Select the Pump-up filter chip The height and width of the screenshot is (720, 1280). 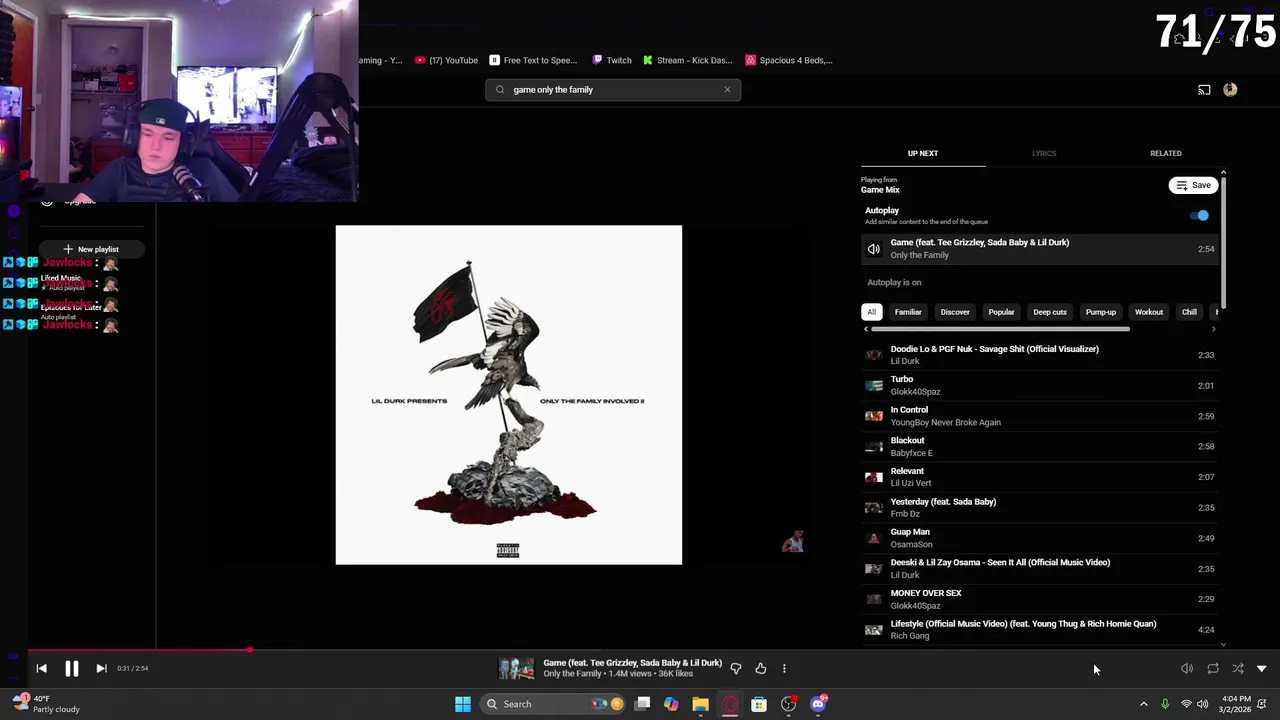click(1101, 312)
